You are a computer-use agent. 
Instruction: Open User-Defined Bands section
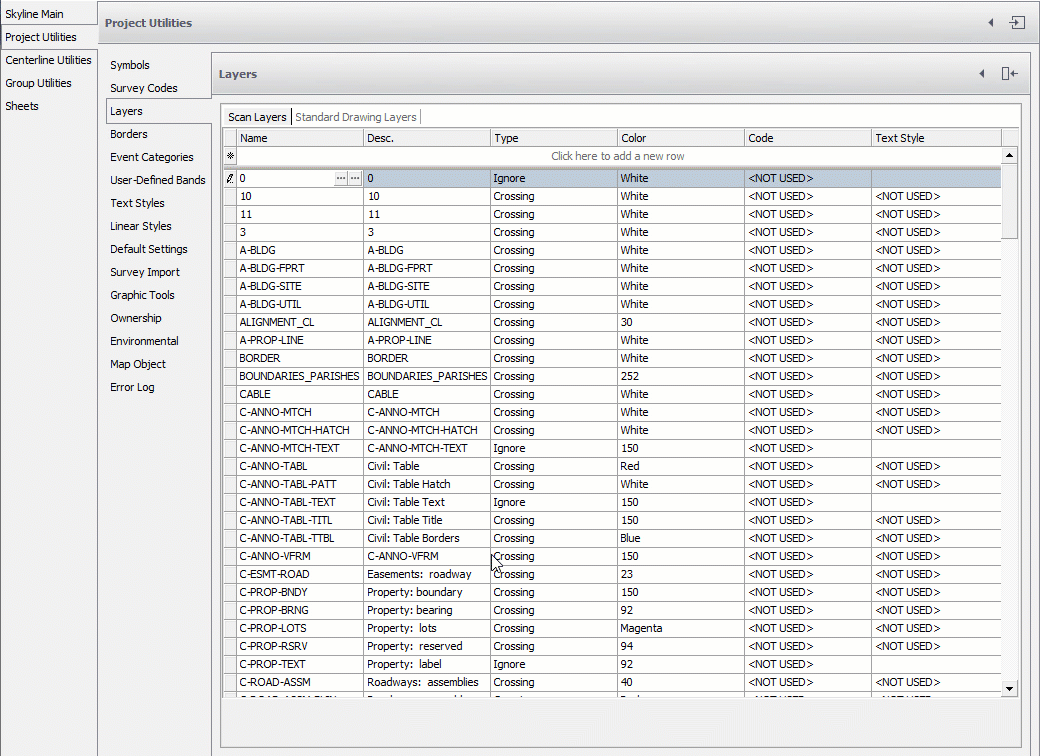click(158, 180)
